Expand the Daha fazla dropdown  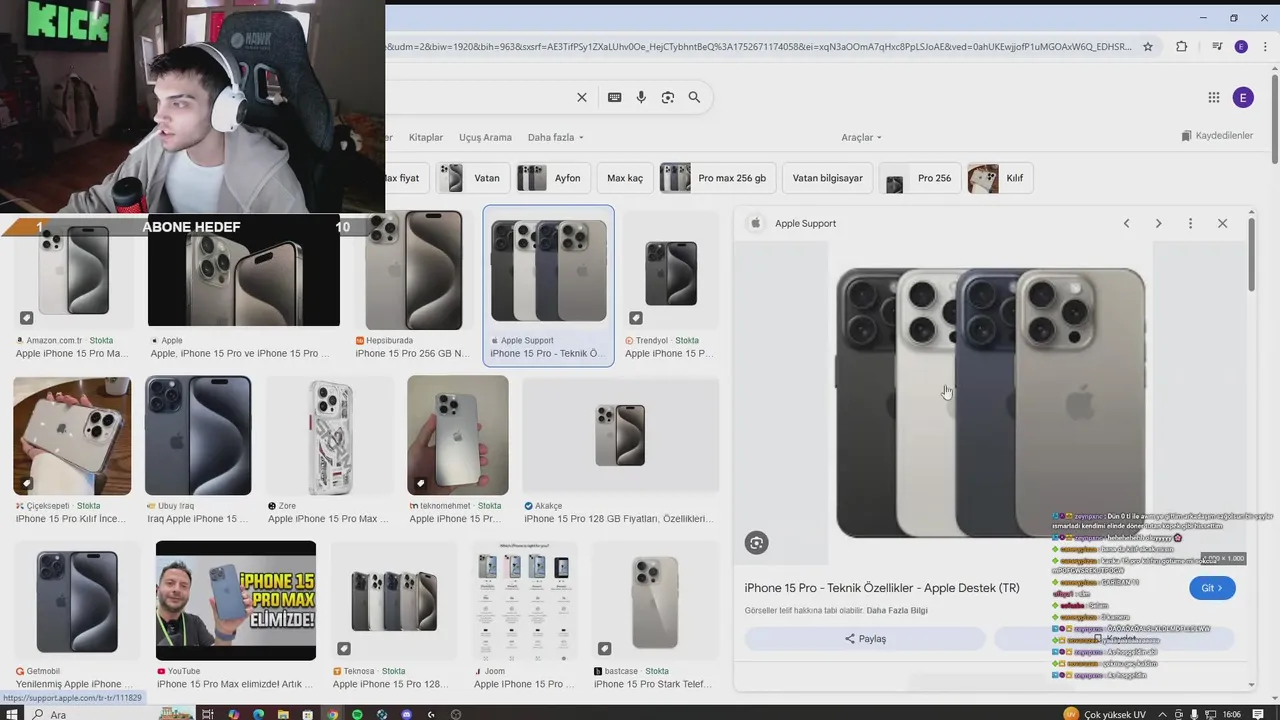pos(555,137)
